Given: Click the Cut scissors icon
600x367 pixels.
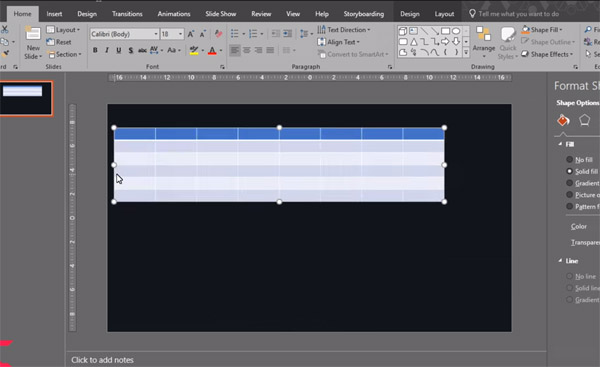Looking at the screenshot, I should tap(5, 29).
